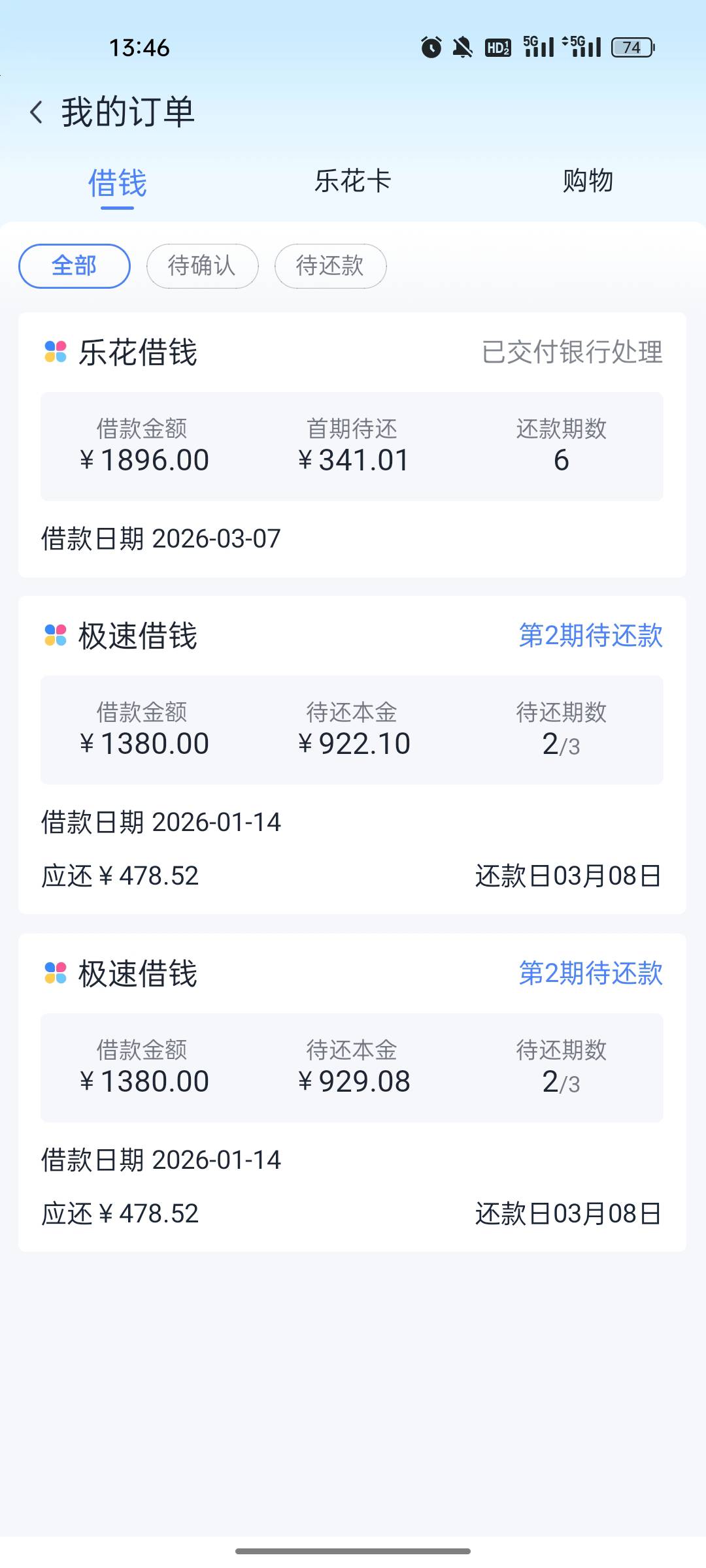Viewport: 706px width, 1568px height.
Task: Tap the logo icon of first 极速借钱 order
Action: click(x=56, y=635)
